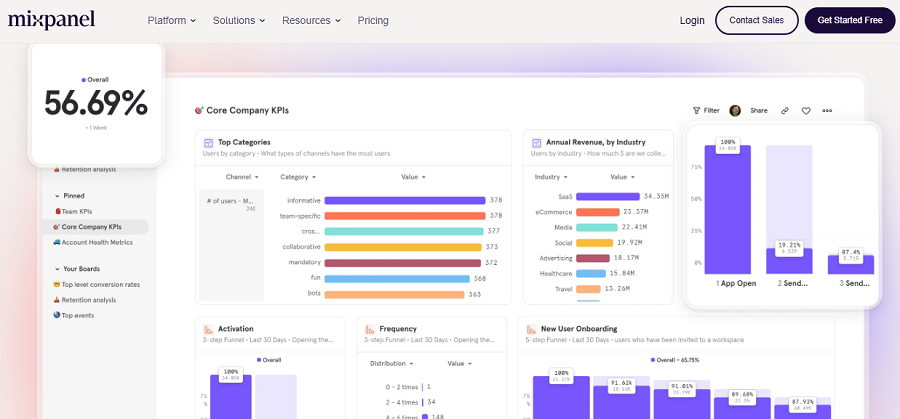This screenshot has height=419, width=900.
Task: Open the Distribution dropdown in Frequency
Action: 391,363
